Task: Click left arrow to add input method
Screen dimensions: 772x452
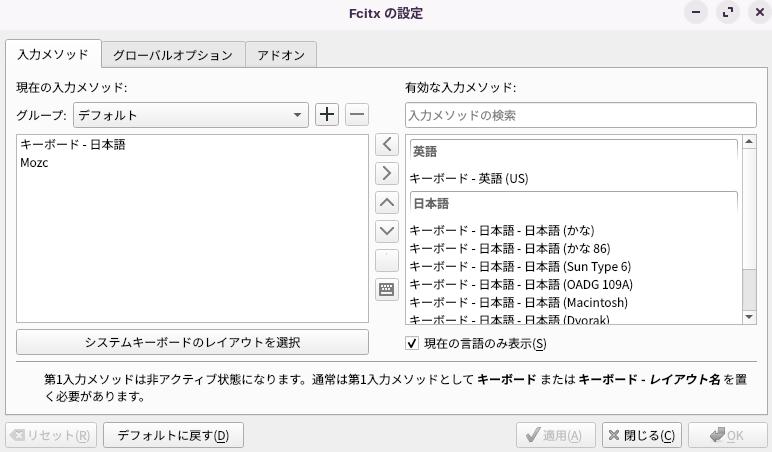Action: (x=387, y=145)
